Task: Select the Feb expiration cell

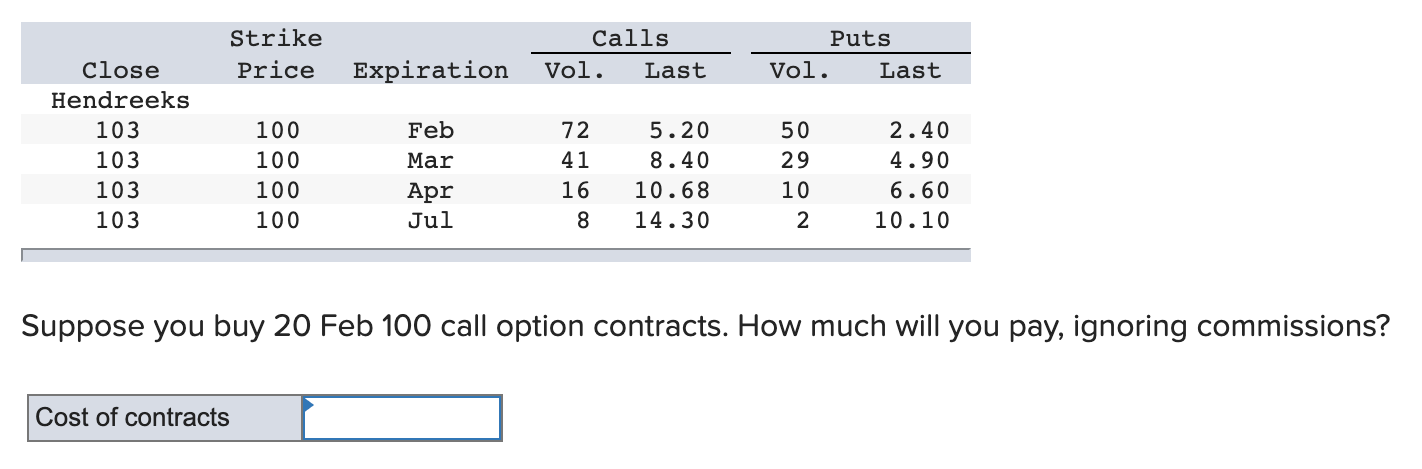Action: pos(430,130)
